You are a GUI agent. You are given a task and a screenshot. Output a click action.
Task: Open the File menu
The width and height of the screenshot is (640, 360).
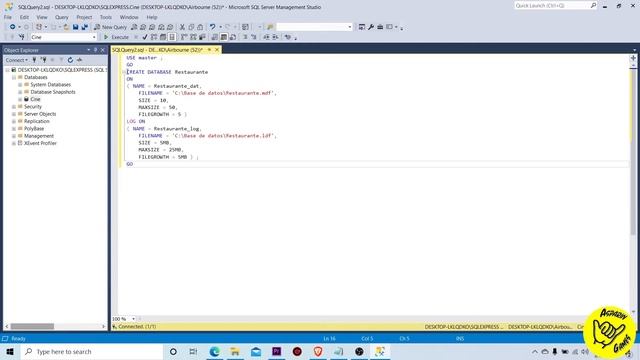pyautogui.click(x=8, y=17)
